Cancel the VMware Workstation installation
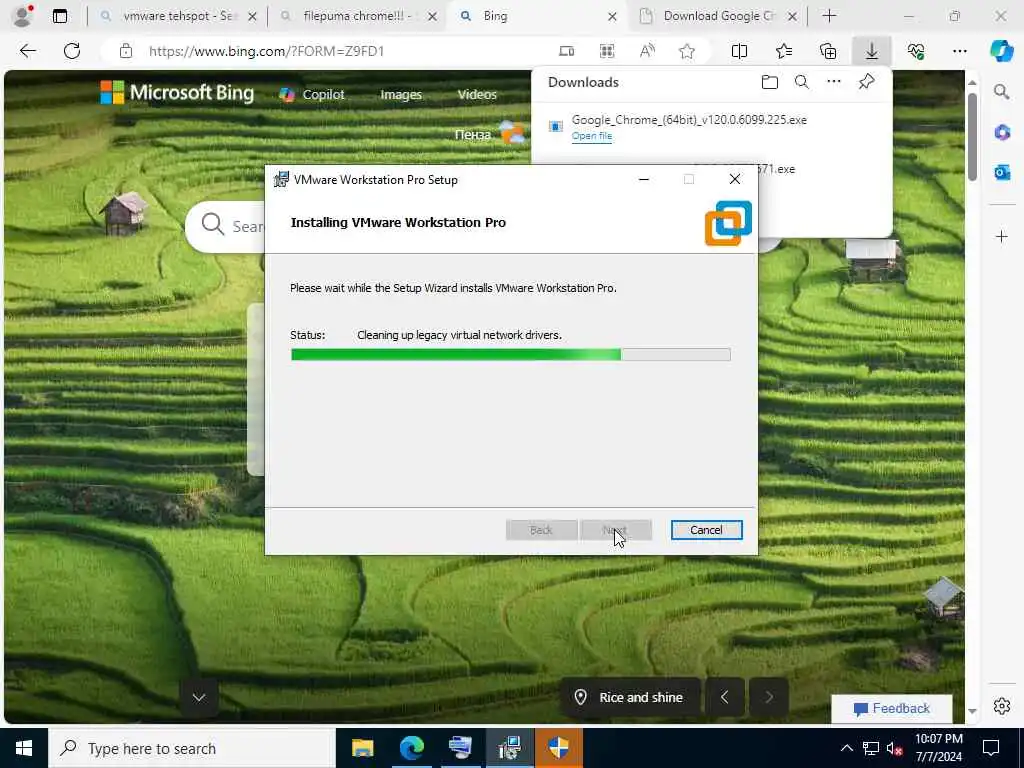The image size is (1024, 768). [x=707, y=530]
